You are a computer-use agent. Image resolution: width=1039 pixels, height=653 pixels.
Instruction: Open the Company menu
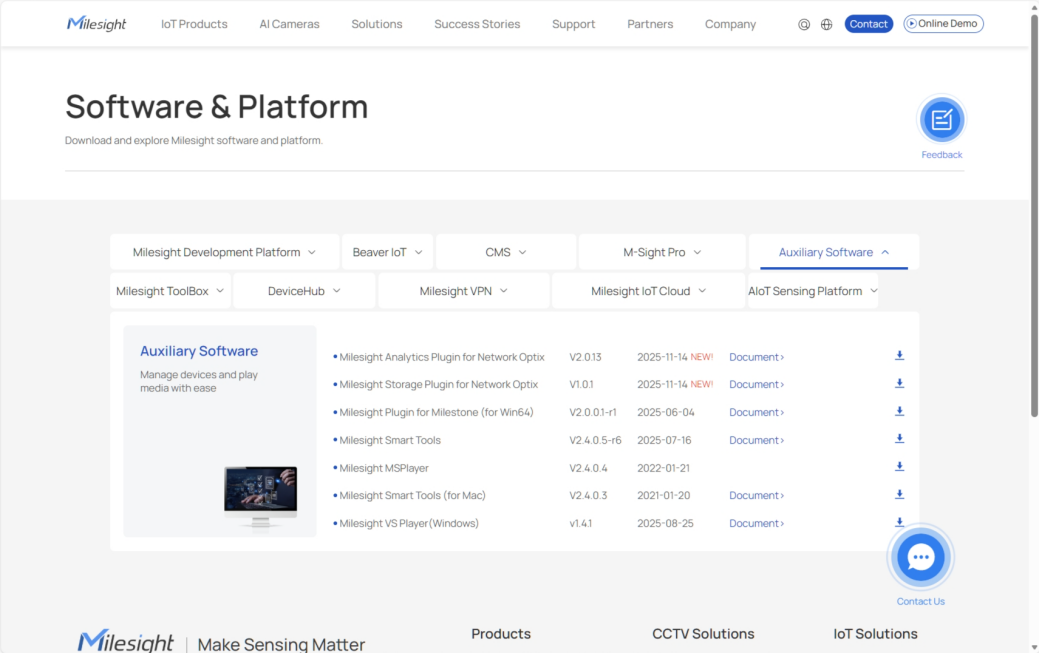point(730,24)
